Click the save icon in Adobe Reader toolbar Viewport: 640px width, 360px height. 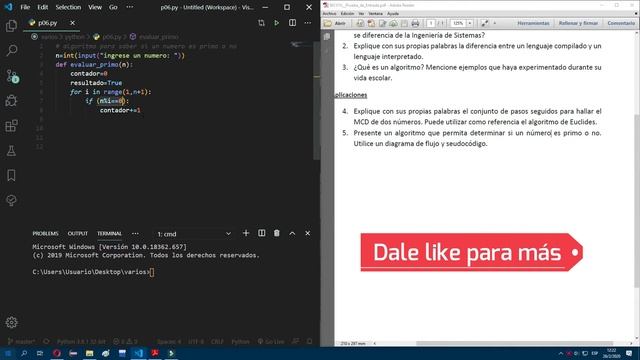point(404,23)
